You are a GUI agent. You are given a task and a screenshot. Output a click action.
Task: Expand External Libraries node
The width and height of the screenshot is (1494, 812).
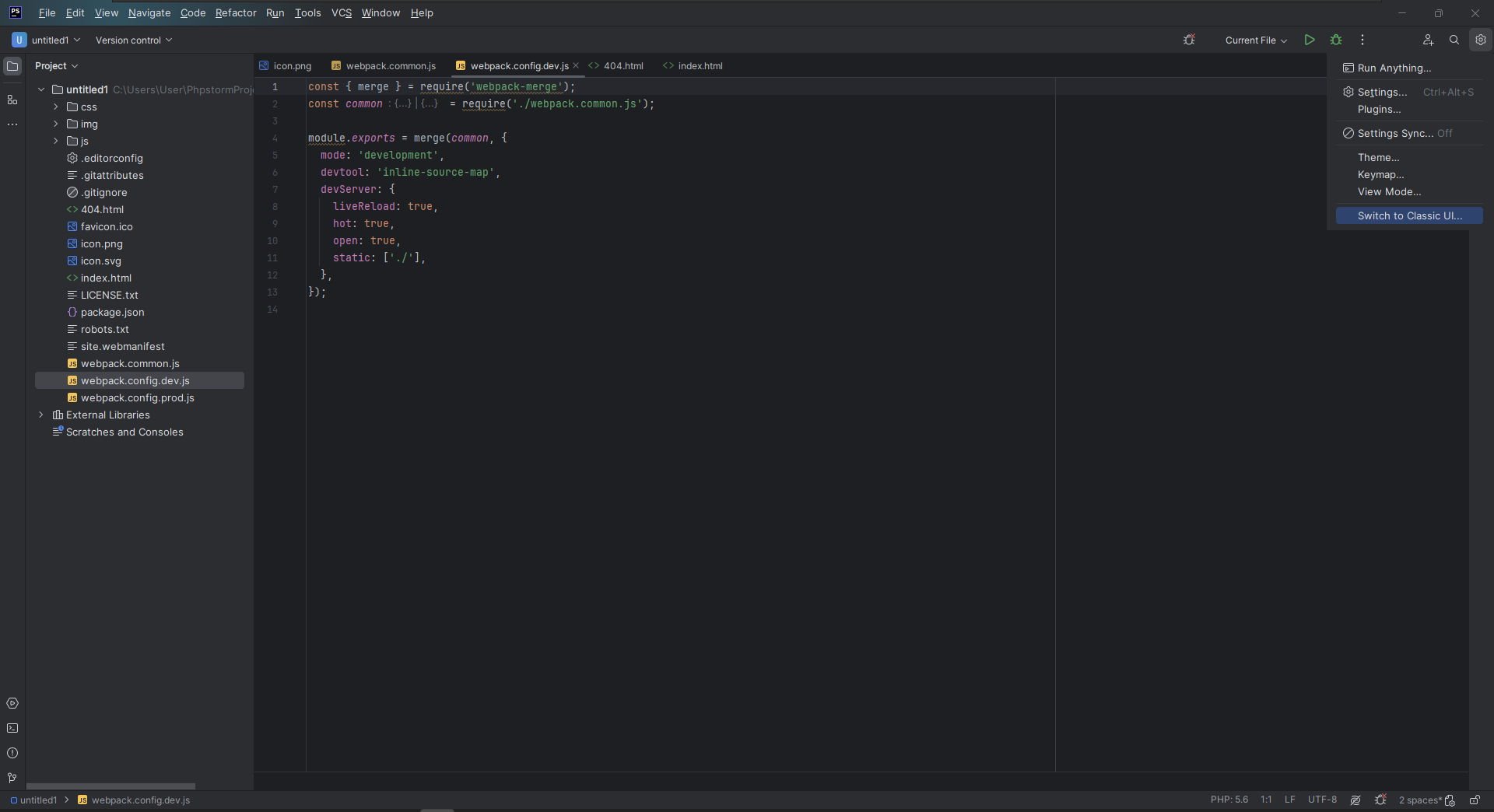click(x=41, y=415)
